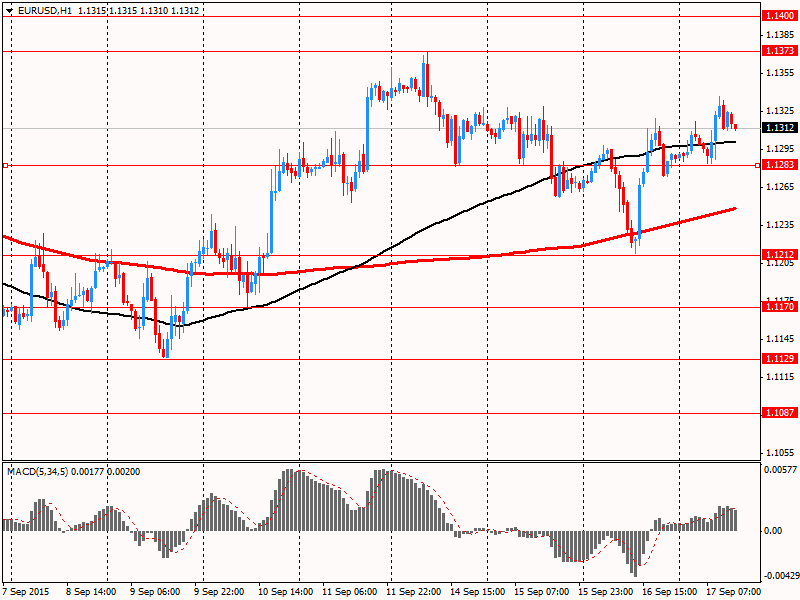
Task: Click the 16 Sep 15:00 time label
Action: pyautogui.click(x=669, y=592)
